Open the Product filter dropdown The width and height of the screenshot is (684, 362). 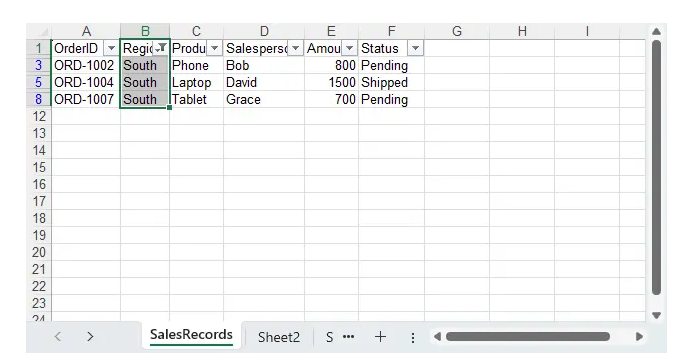tap(214, 48)
